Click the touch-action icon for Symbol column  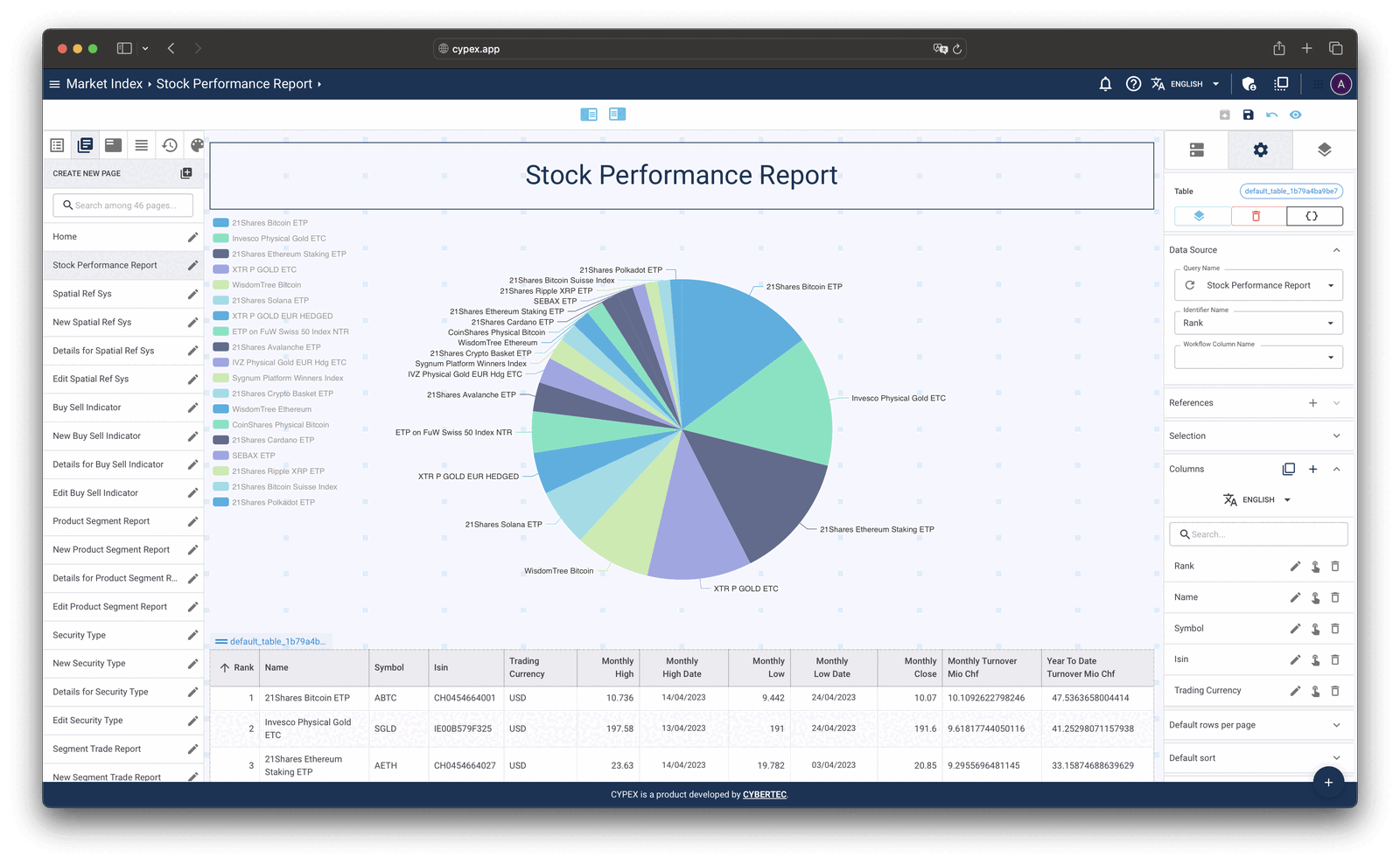coord(1315,629)
